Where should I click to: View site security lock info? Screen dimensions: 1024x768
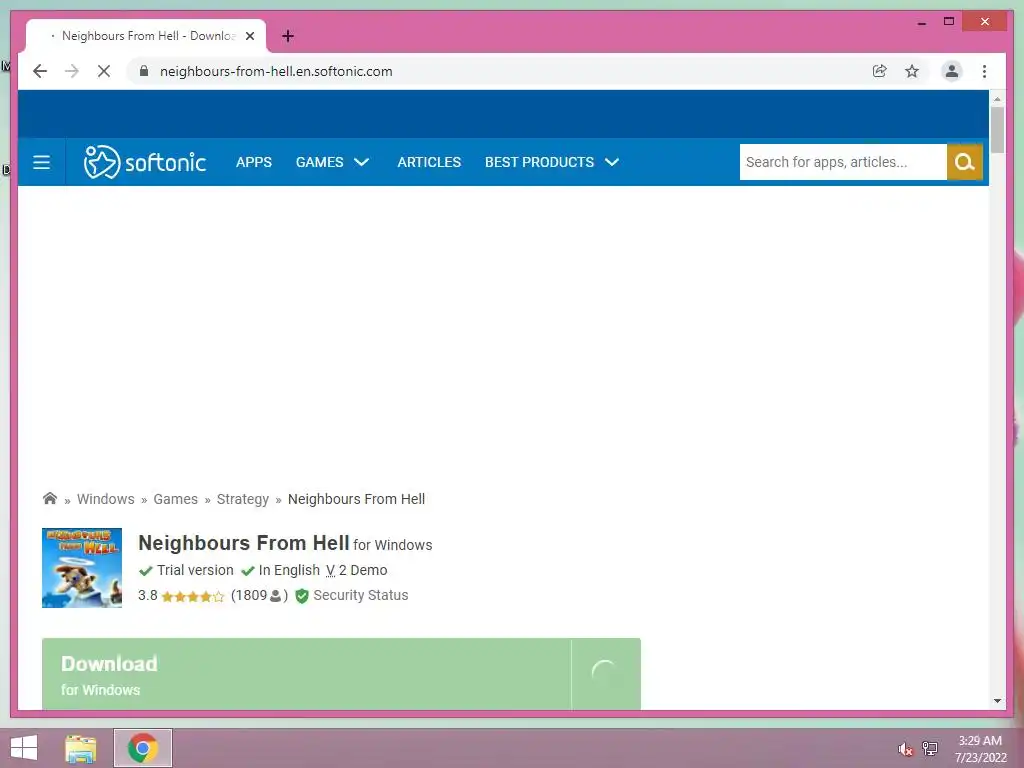[144, 71]
